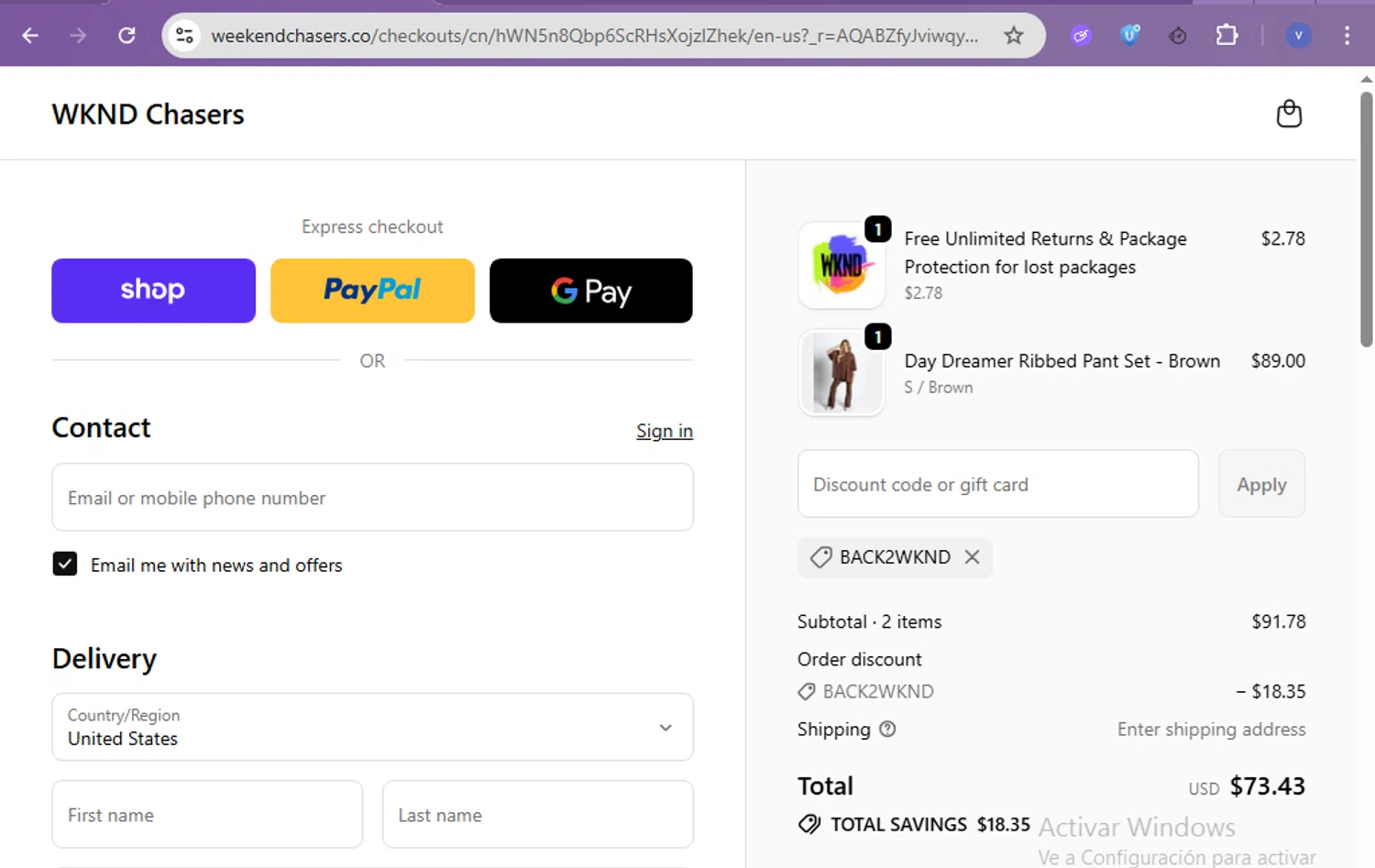Click the shipping help question-mark icon
1375x868 pixels.
[887, 730]
